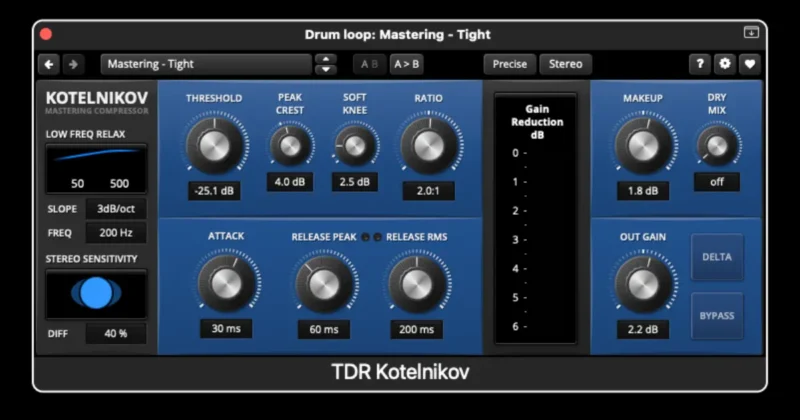Image resolution: width=800 pixels, height=420 pixels.
Task: Click the top-right window tray icon
Action: click(x=751, y=32)
